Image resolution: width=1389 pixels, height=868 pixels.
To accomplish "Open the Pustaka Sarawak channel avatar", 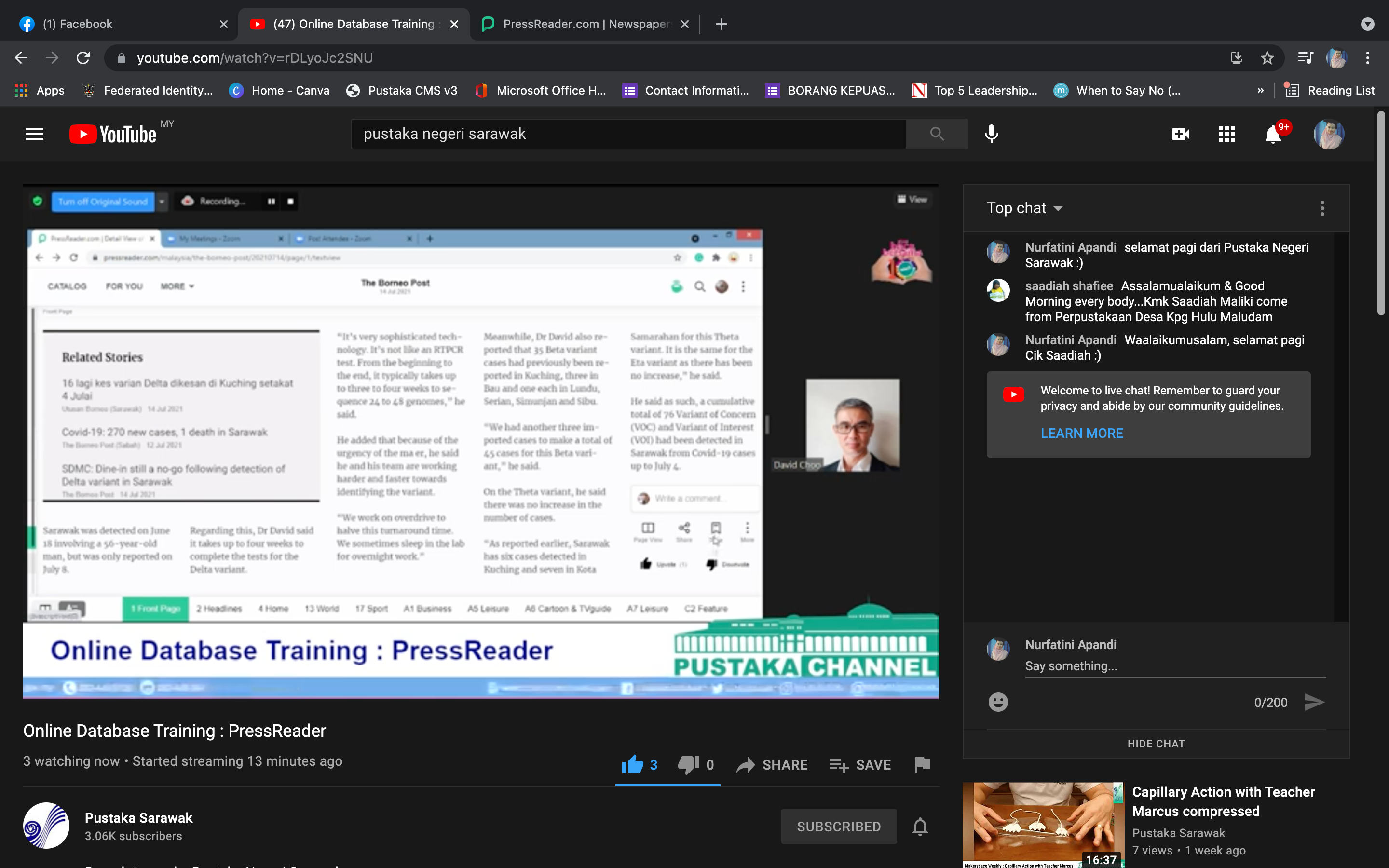I will [46, 826].
